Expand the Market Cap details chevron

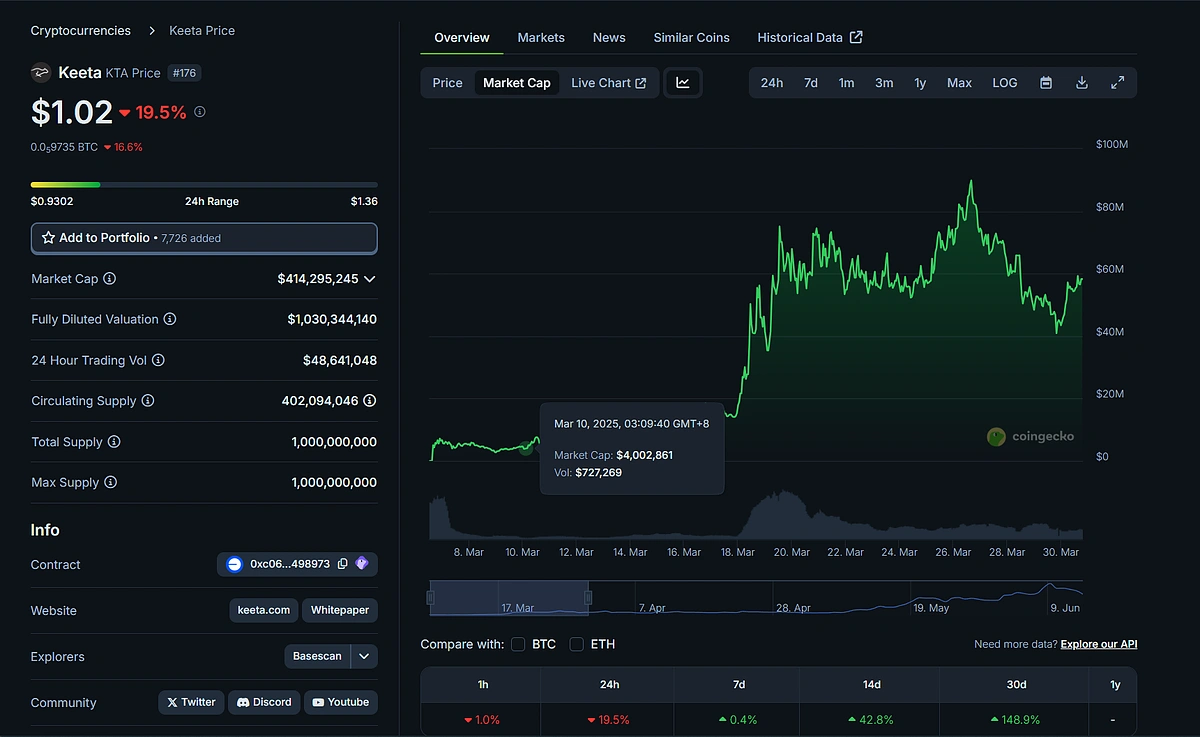[x=370, y=279]
